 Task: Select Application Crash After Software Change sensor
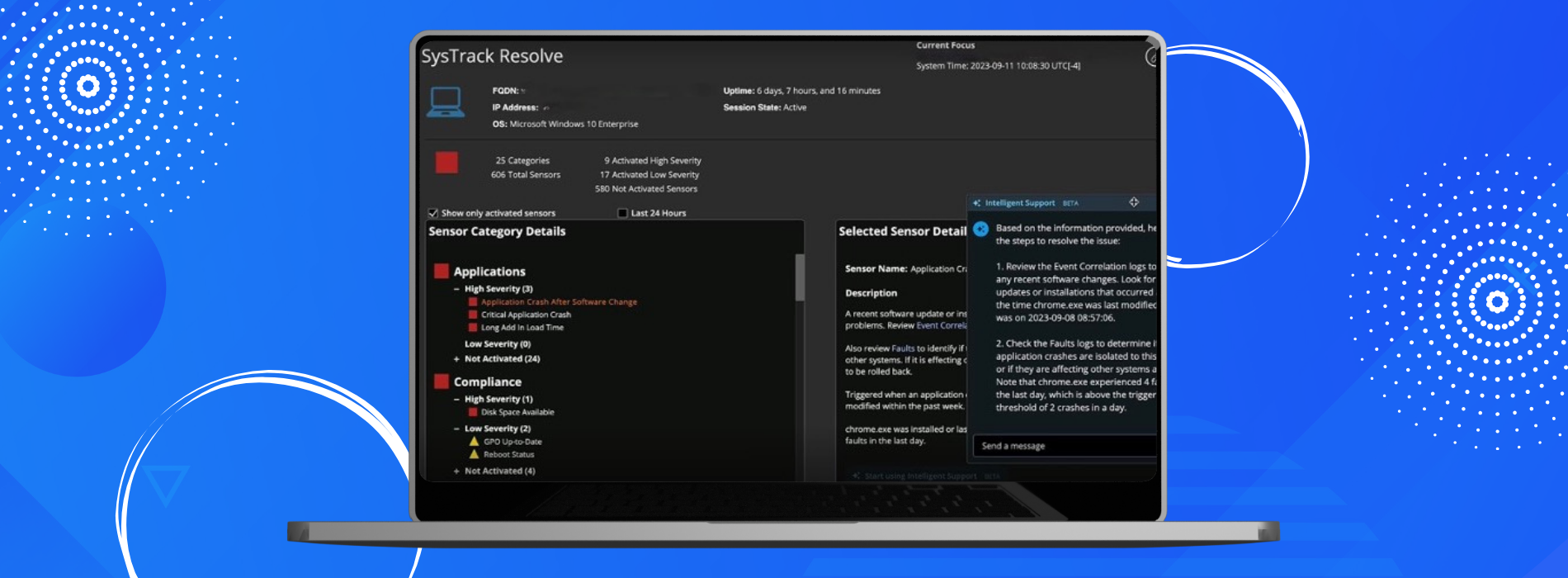tap(560, 302)
